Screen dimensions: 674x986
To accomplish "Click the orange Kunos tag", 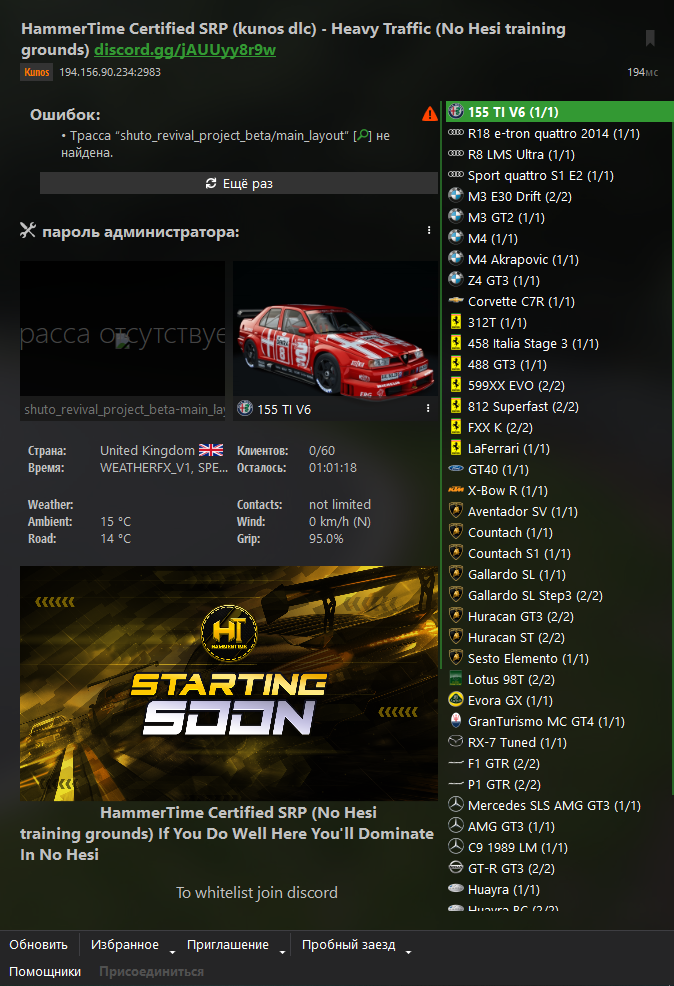I will (36, 72).
